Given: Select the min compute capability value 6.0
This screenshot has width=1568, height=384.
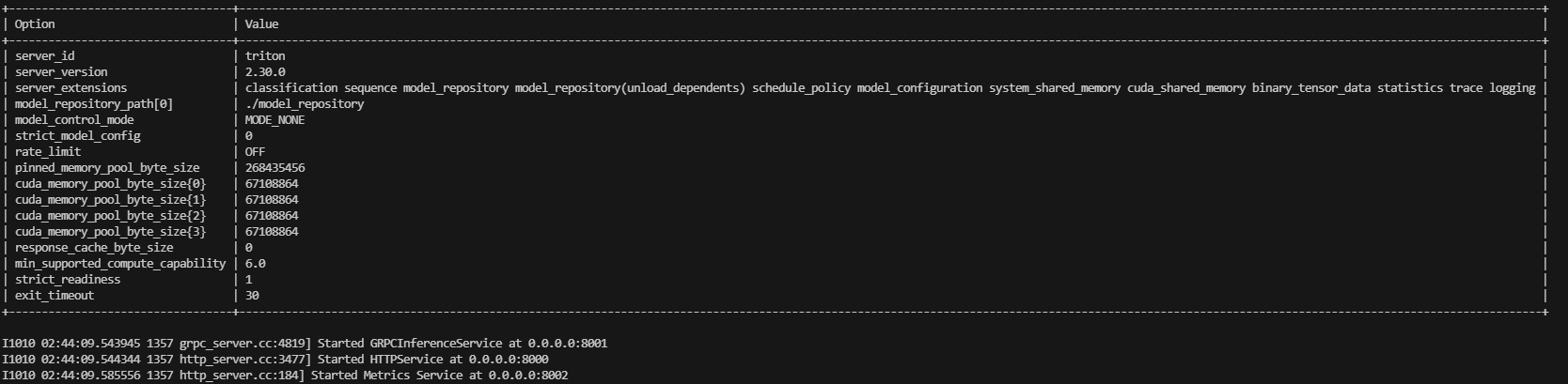Looking at the screenshot, I should coord(255,264).
